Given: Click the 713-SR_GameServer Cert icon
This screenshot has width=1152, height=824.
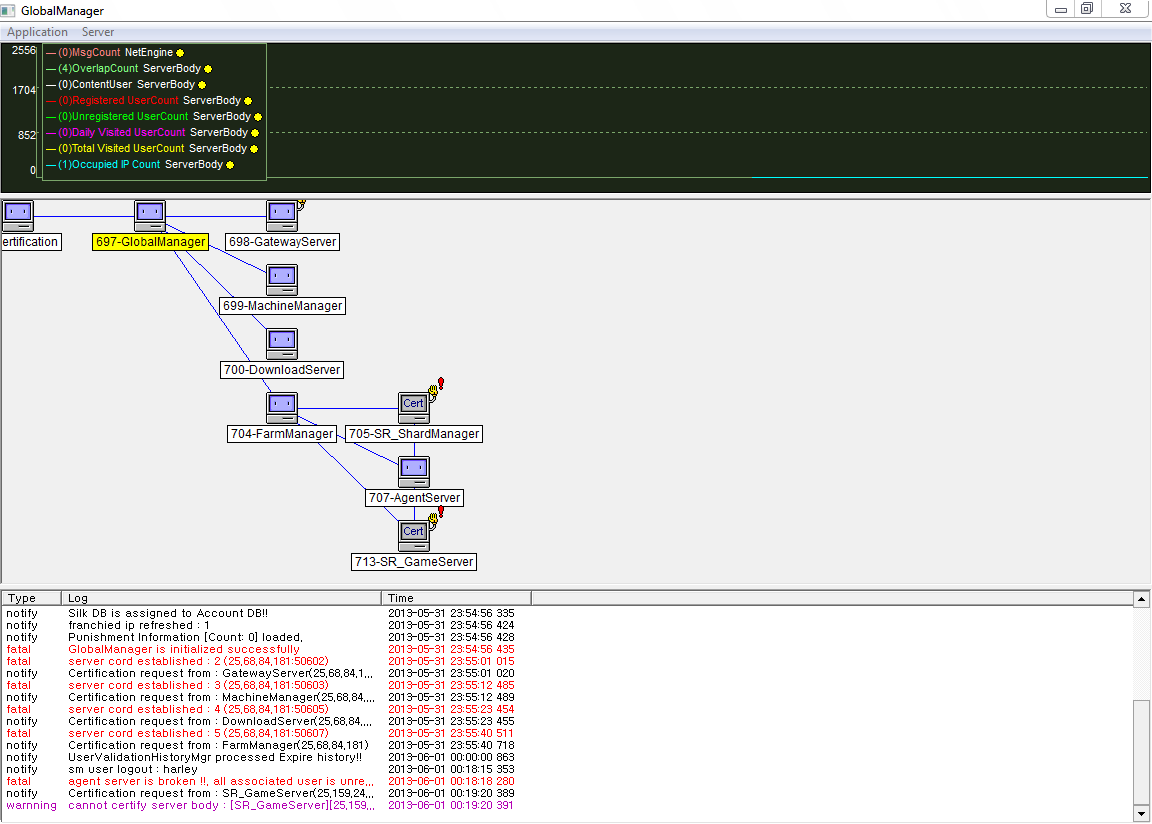Looking at the screenshot, I should coord(414,535).
